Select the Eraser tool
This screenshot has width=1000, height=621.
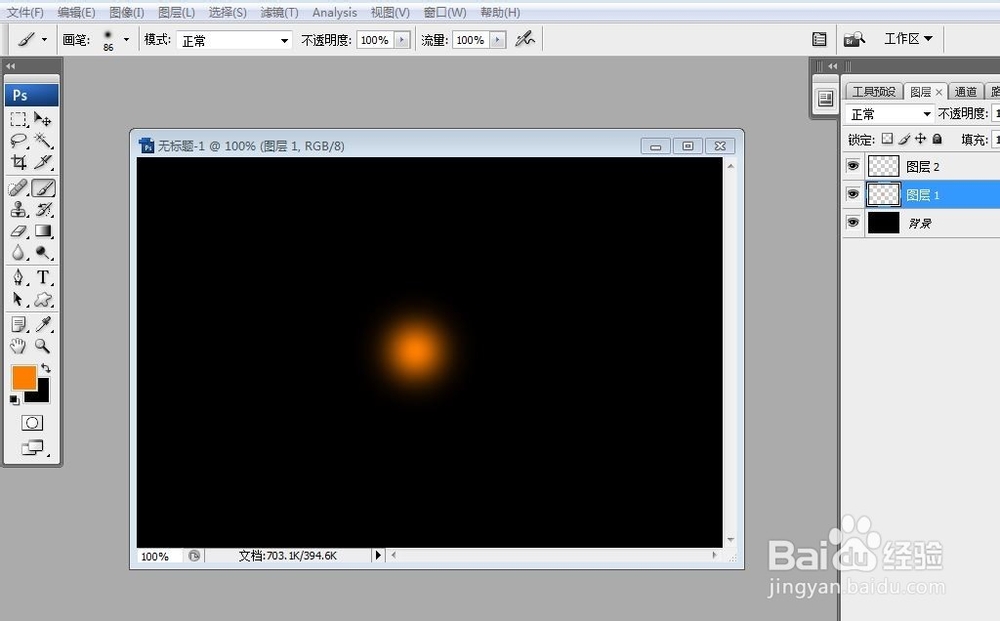[x=18, y=231]
